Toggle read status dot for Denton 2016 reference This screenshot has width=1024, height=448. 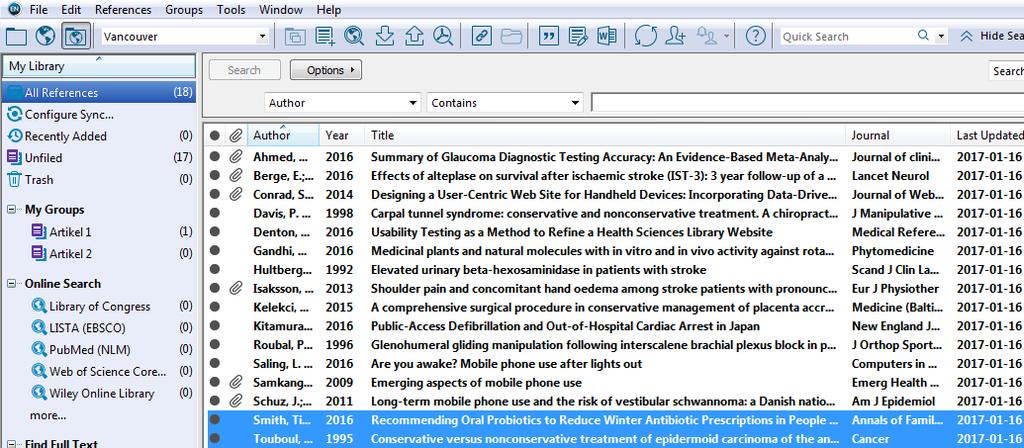(x=215, y=232)
